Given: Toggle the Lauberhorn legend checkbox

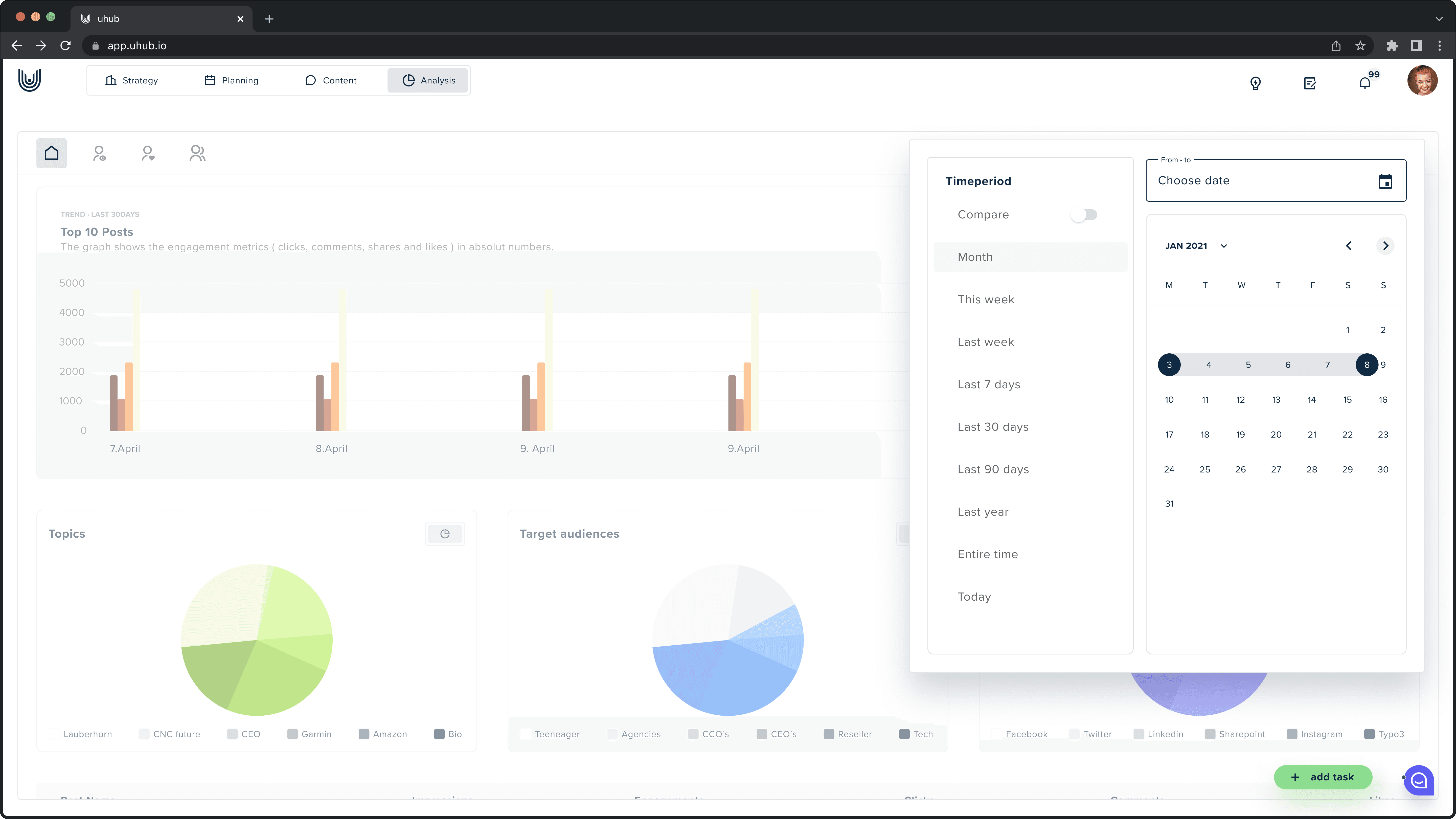Looking at the screenshot, I should pyautogui.click(x=55, y=734).
